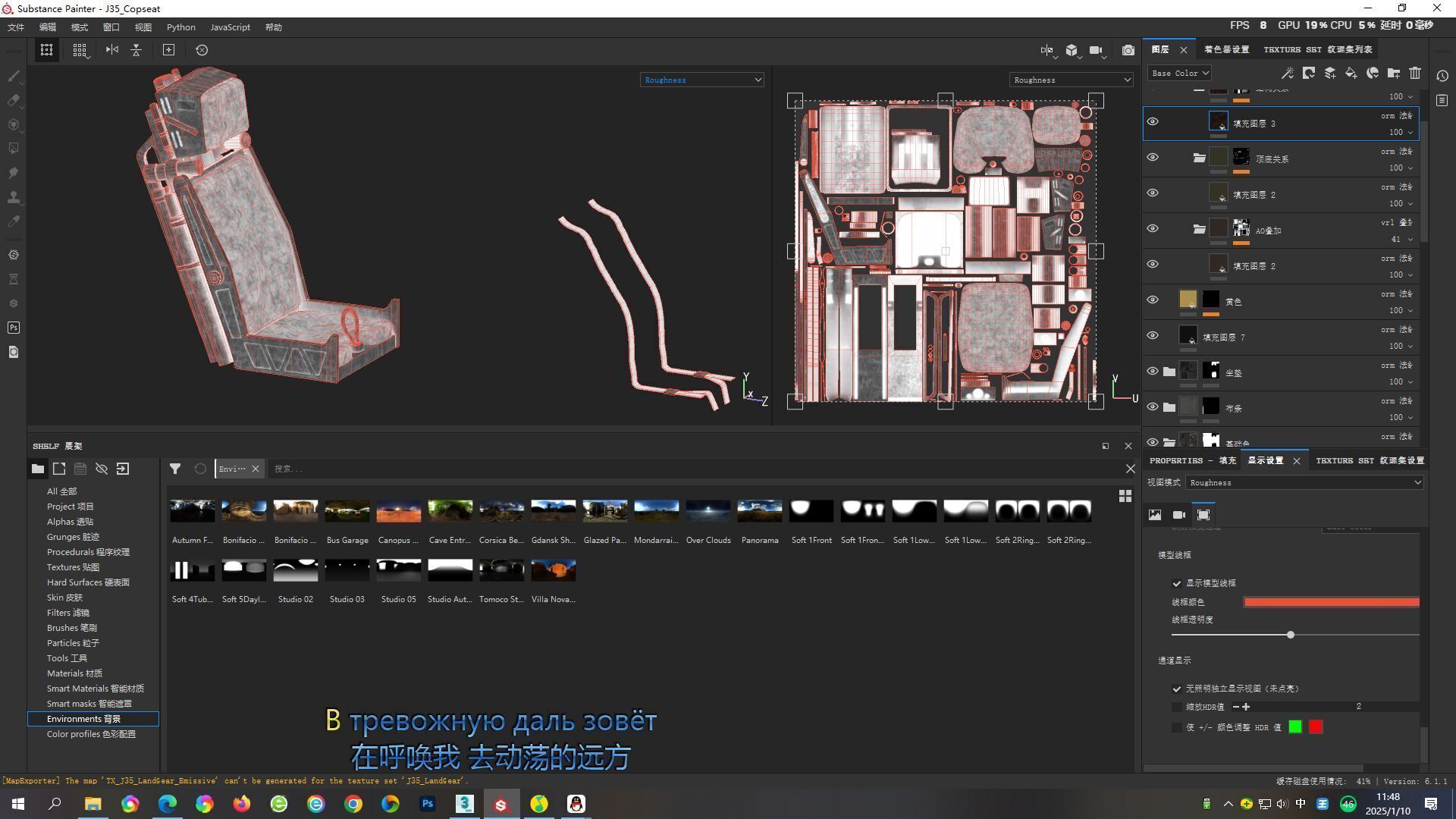This screenshot has height=819, width=1456.
Task: Select the Eraser tool in left toolbar
Action: point(13,100)
